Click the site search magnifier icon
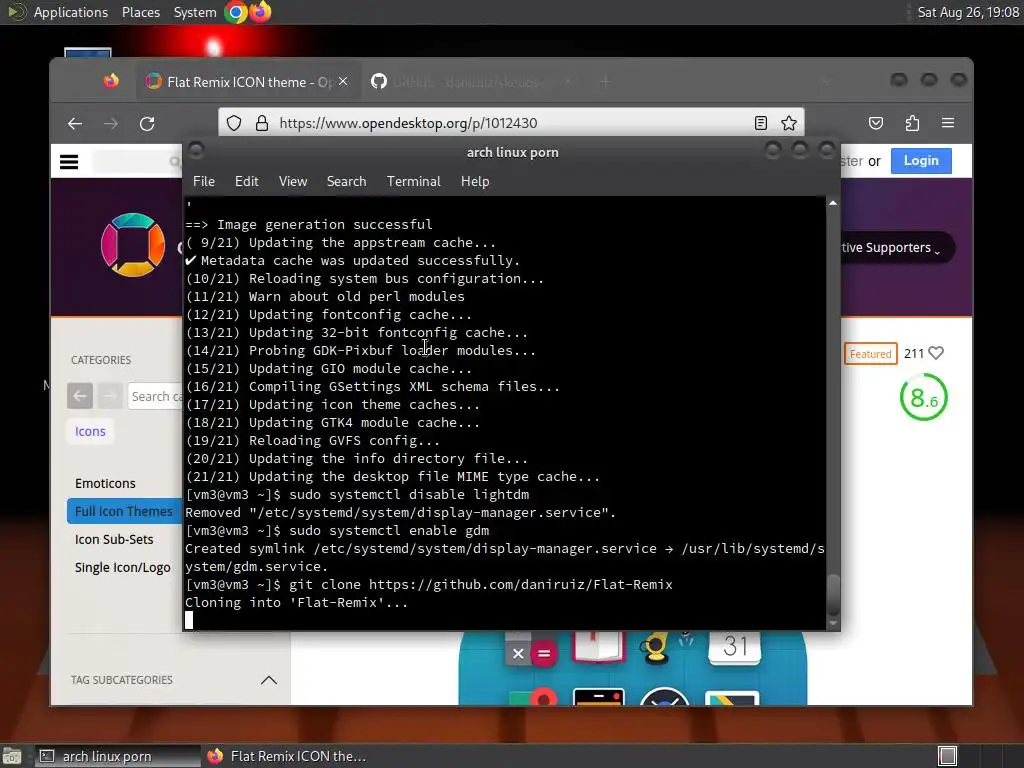The height and width of the screenshot is (768, 1024). (x=174, y=161)
